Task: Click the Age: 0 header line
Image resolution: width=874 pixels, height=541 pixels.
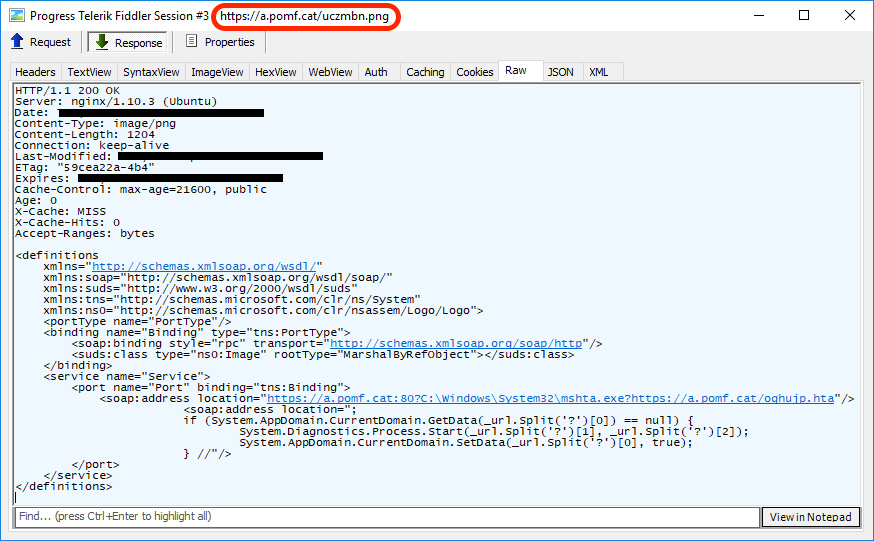Action: tap(36, 200)
